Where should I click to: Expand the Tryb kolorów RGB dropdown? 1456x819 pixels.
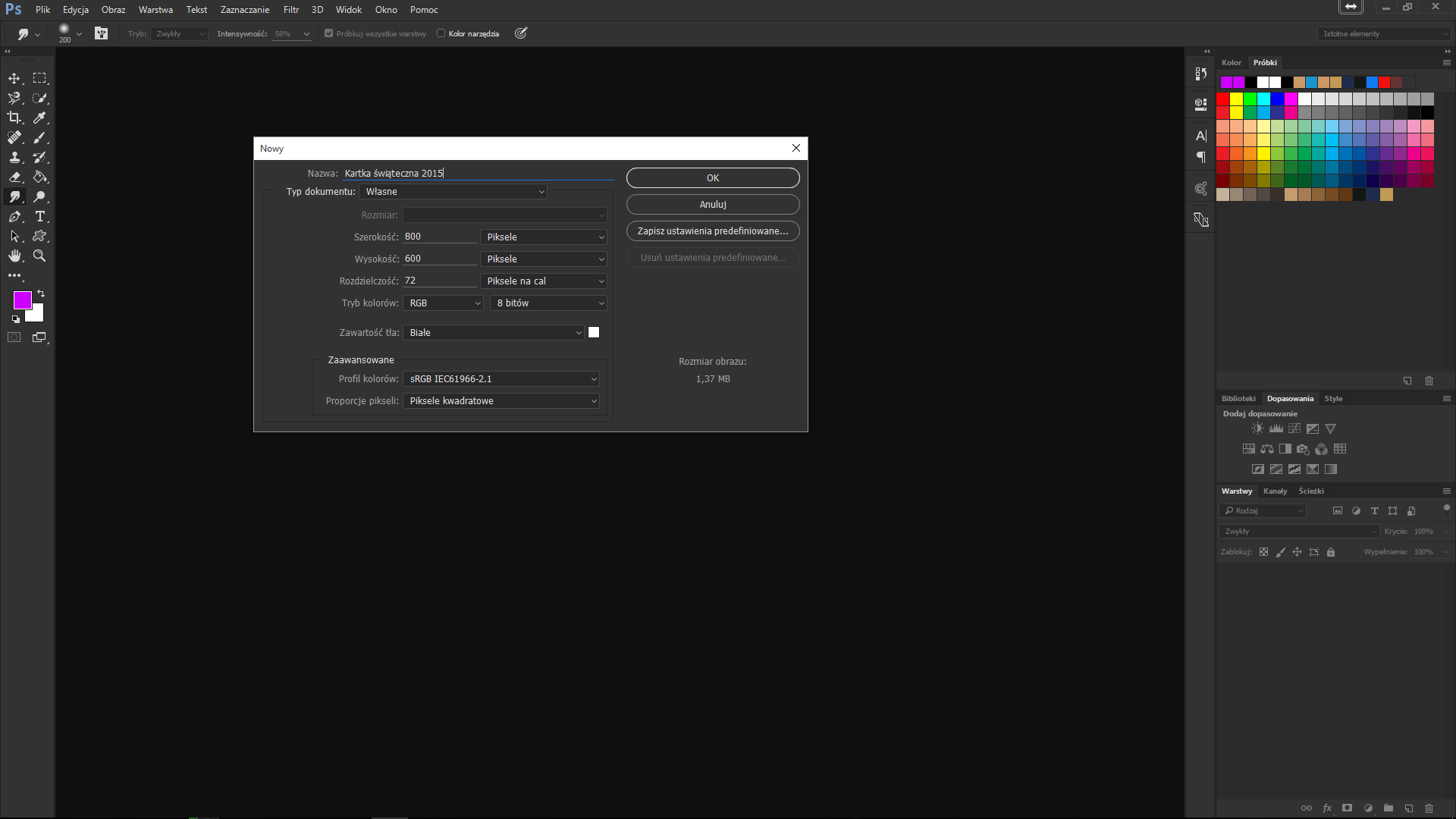click(444, 303)
